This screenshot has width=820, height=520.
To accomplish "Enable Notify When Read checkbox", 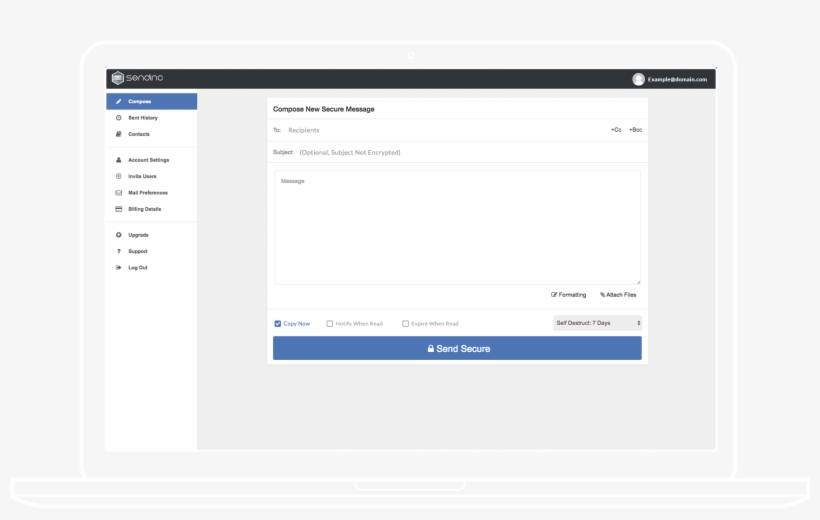I will 330,324.
